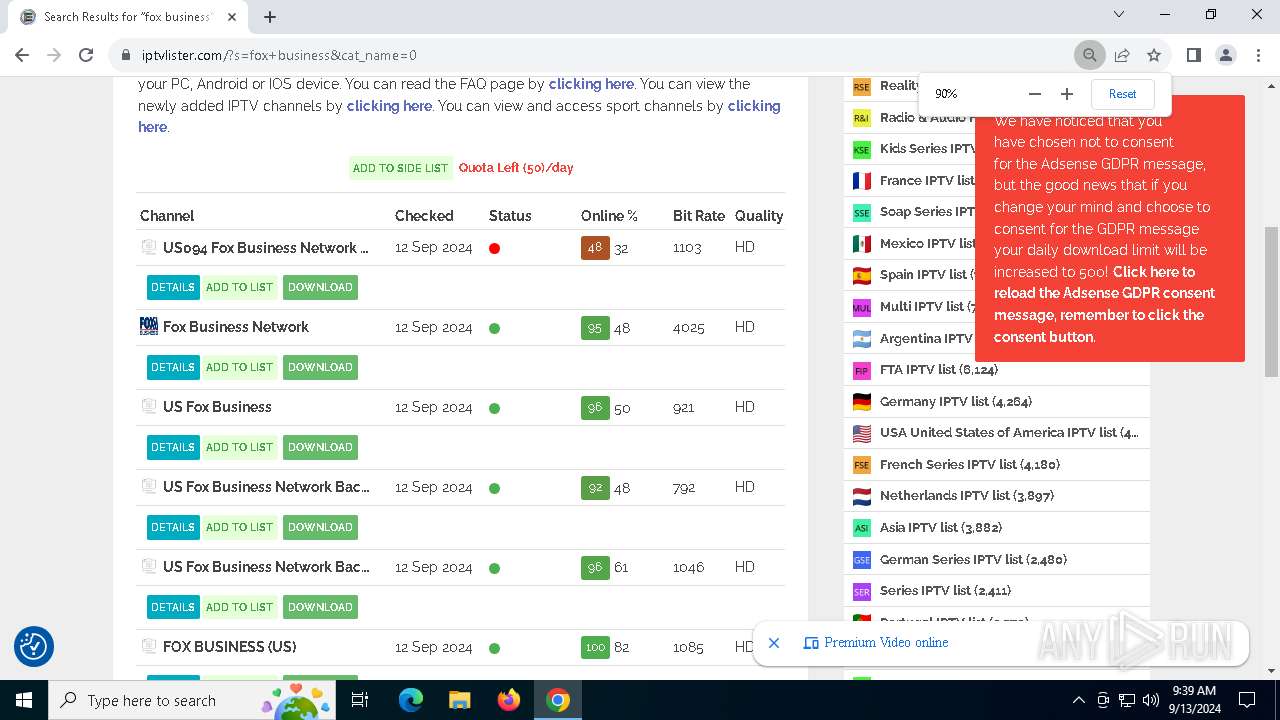Open the Netherlands IPTV list link
This screenshot has width=1280, height=720.
[966, 496]
